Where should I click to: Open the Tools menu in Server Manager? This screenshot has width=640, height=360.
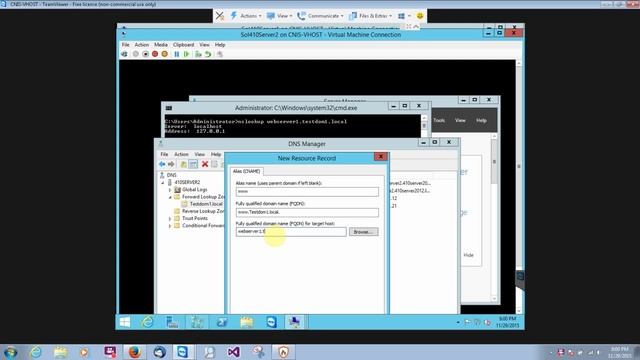click(x=439, y=120)
